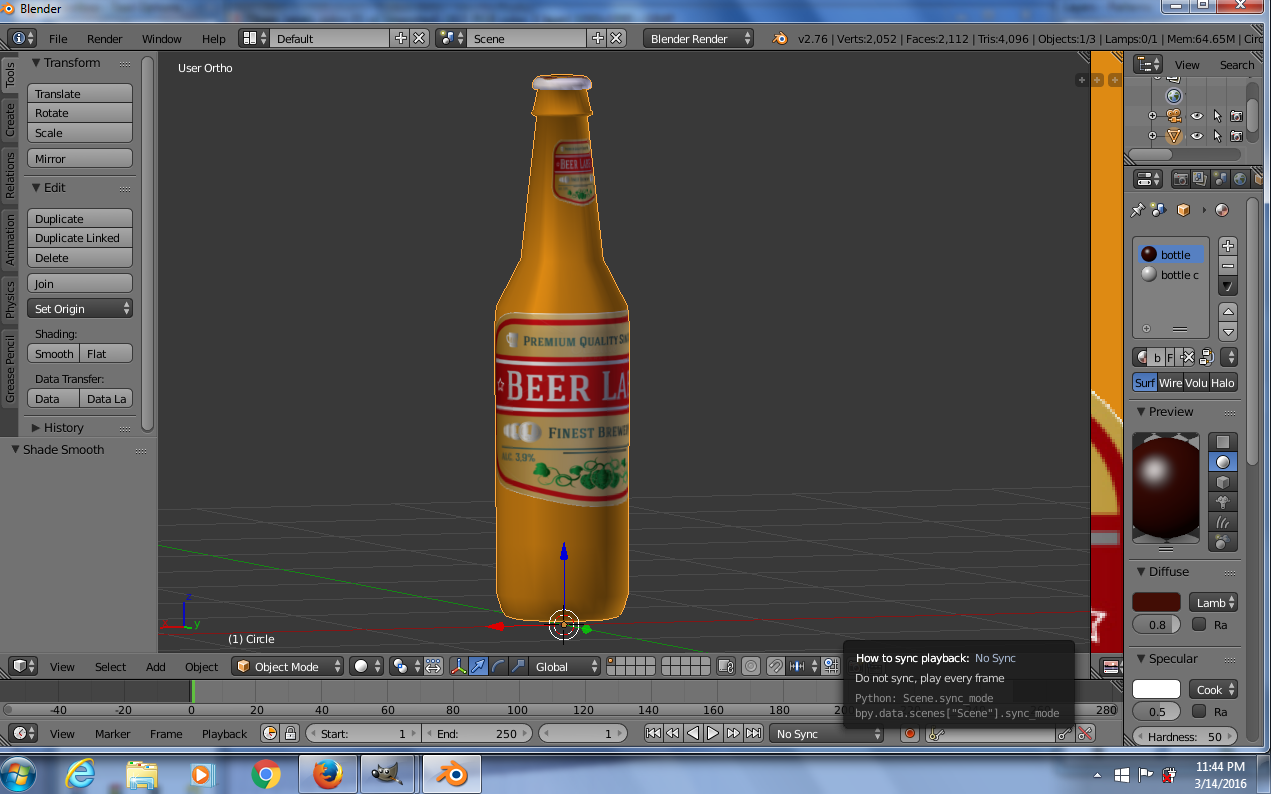The width and height of the screenshot is (1280, 800).
Task: Open 3D view Add menu
Action: click(x=155, y=666)
